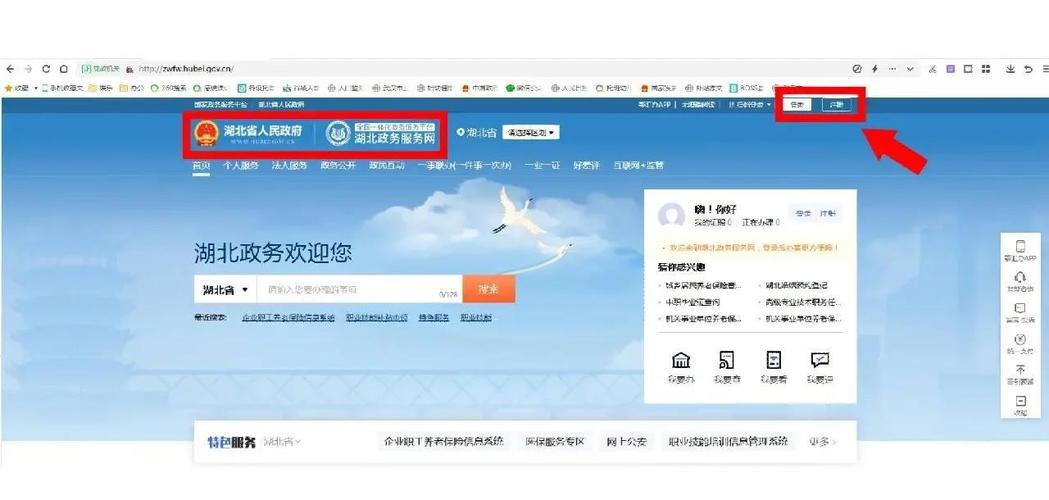The image size is (1049, 500).
Task: Open the 一事联办(一件事一次办) navigation tab
Action: point(464,165)
